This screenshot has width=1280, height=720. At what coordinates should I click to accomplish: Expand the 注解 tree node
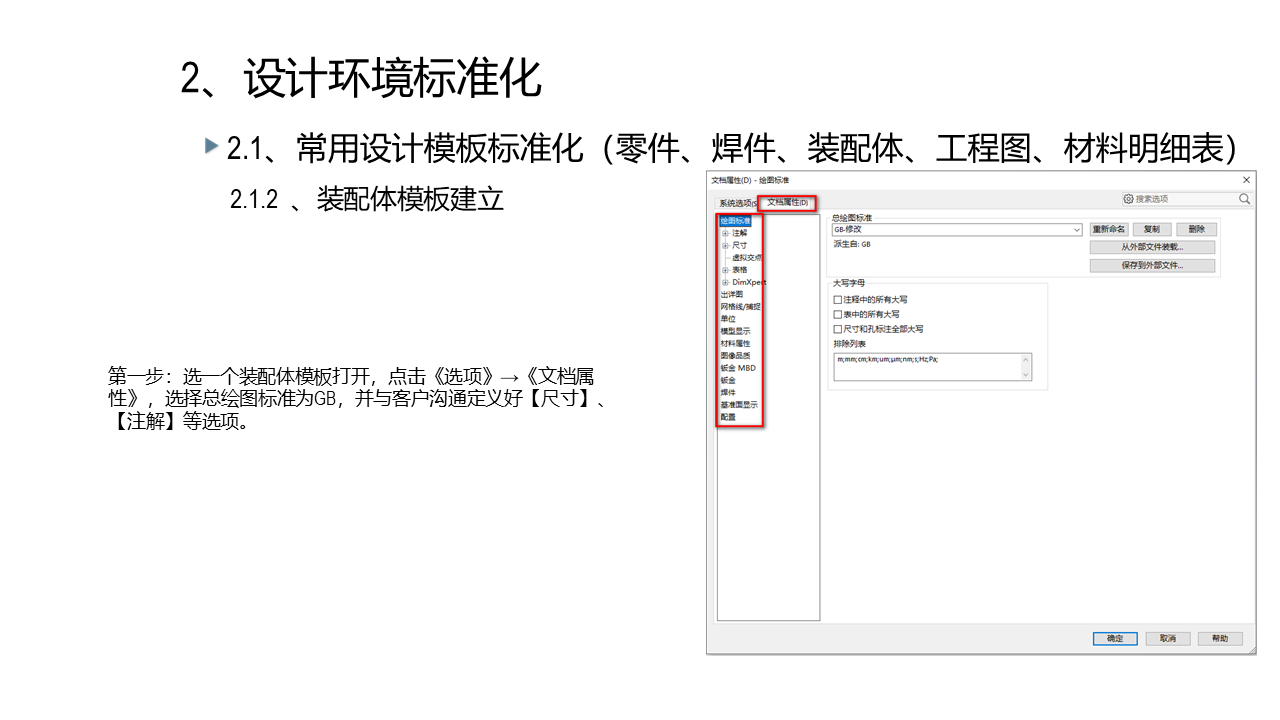(725, 233)
